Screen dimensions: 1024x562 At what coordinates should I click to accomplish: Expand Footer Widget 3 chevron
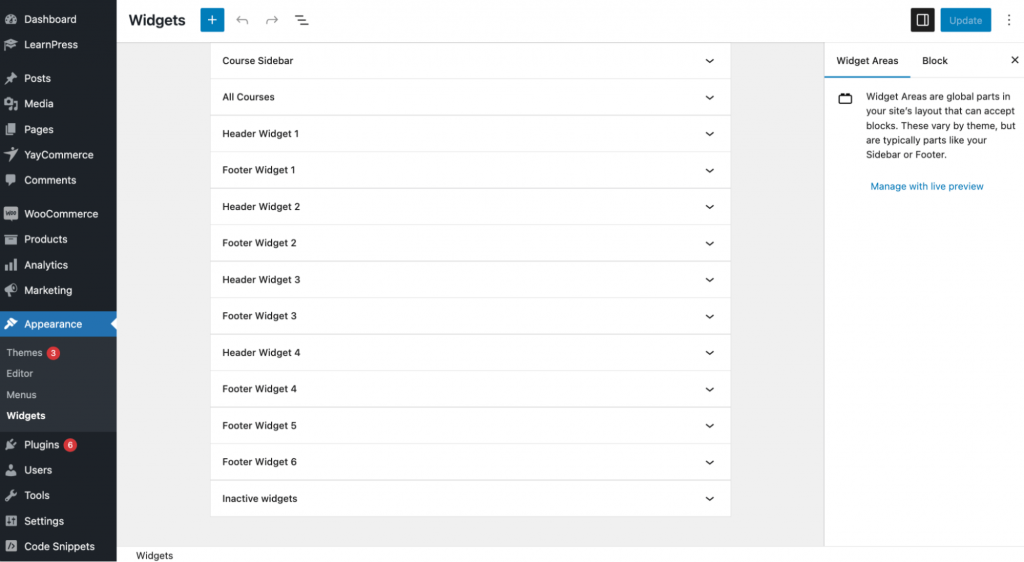(x=709, y=317)
